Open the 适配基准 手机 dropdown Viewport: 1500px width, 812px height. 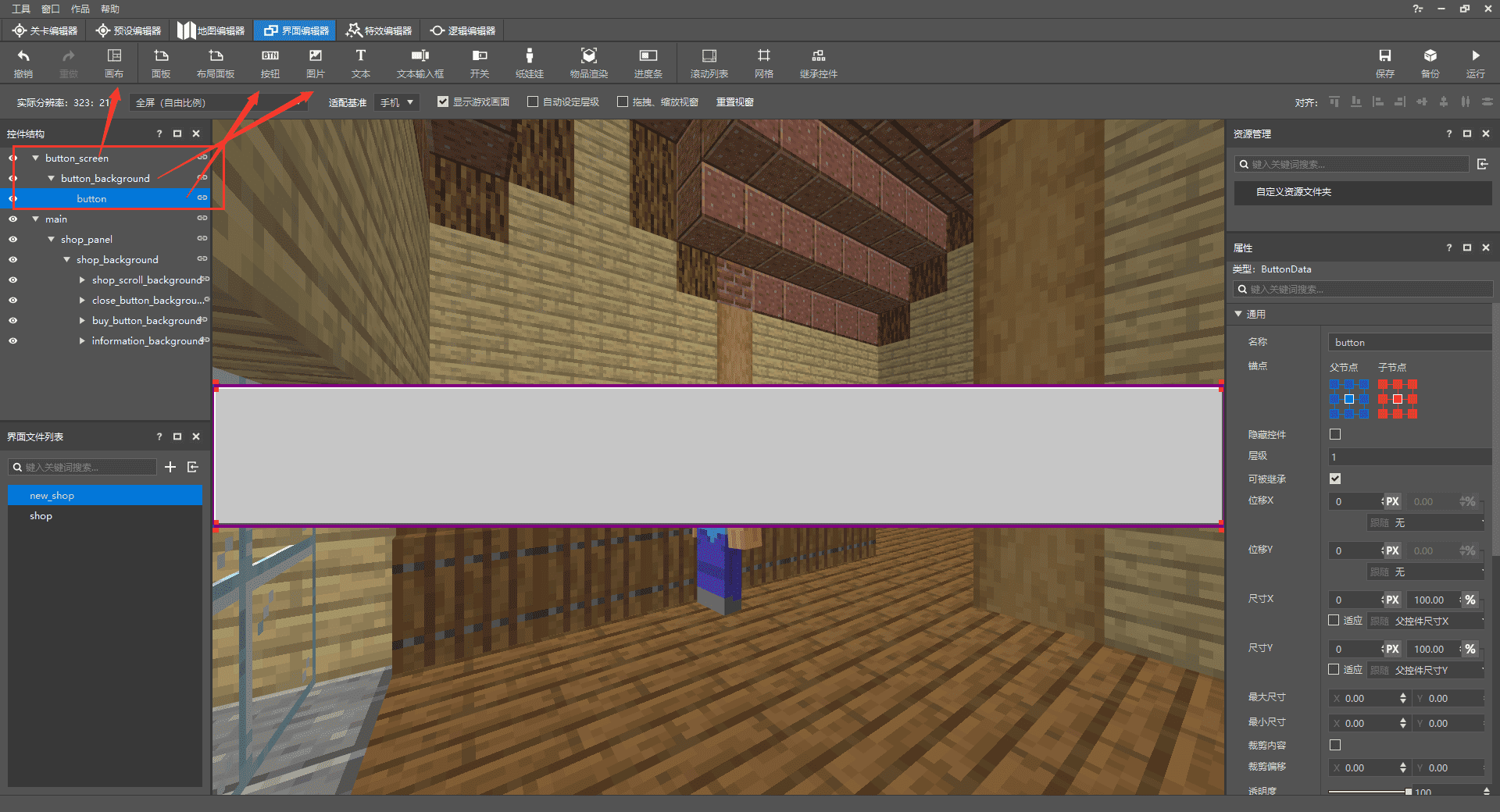pyautogui.click(x=397, y=102)
